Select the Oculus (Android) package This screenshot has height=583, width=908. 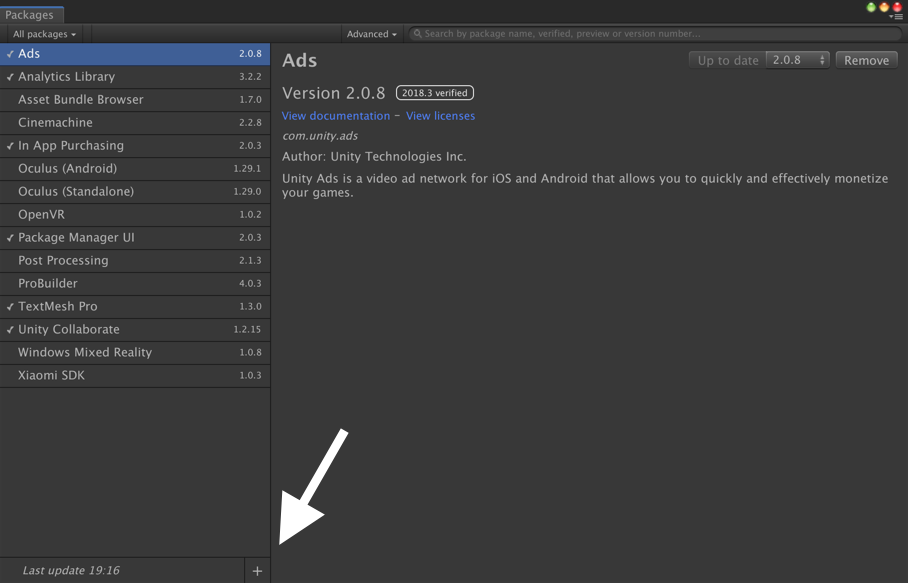135,168
